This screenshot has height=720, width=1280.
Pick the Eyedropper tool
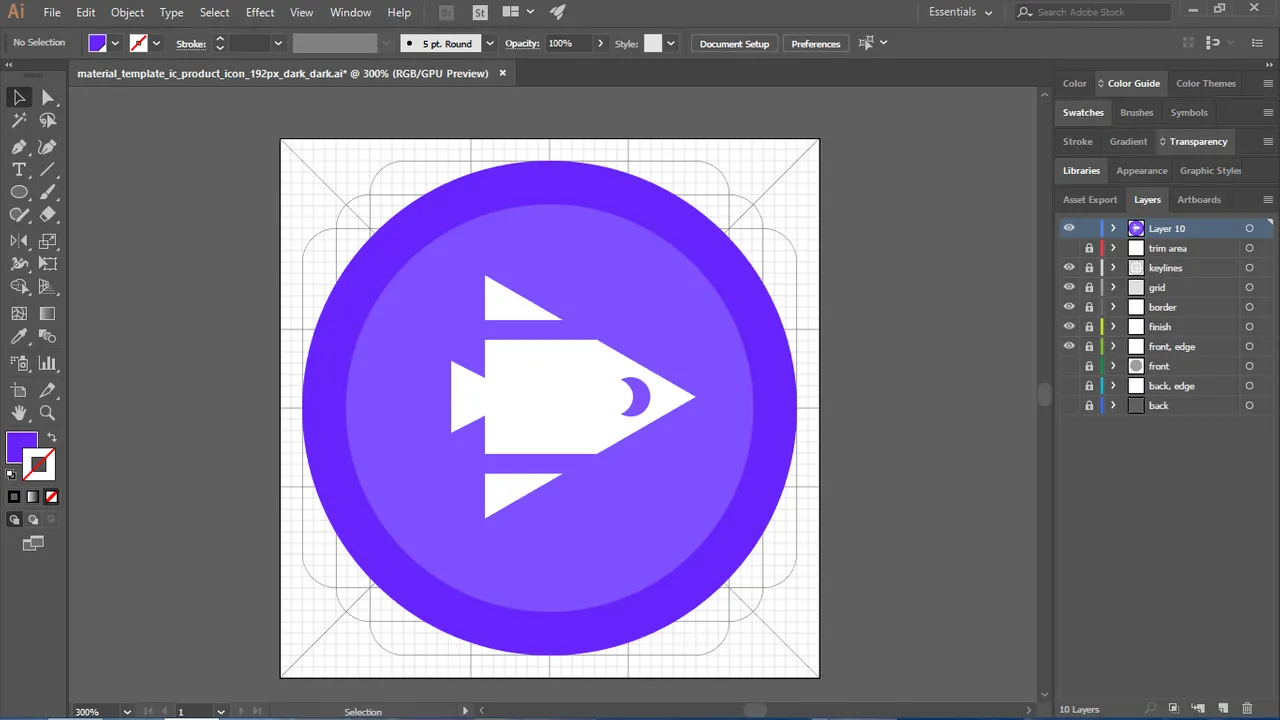click(x=19, y=338)
